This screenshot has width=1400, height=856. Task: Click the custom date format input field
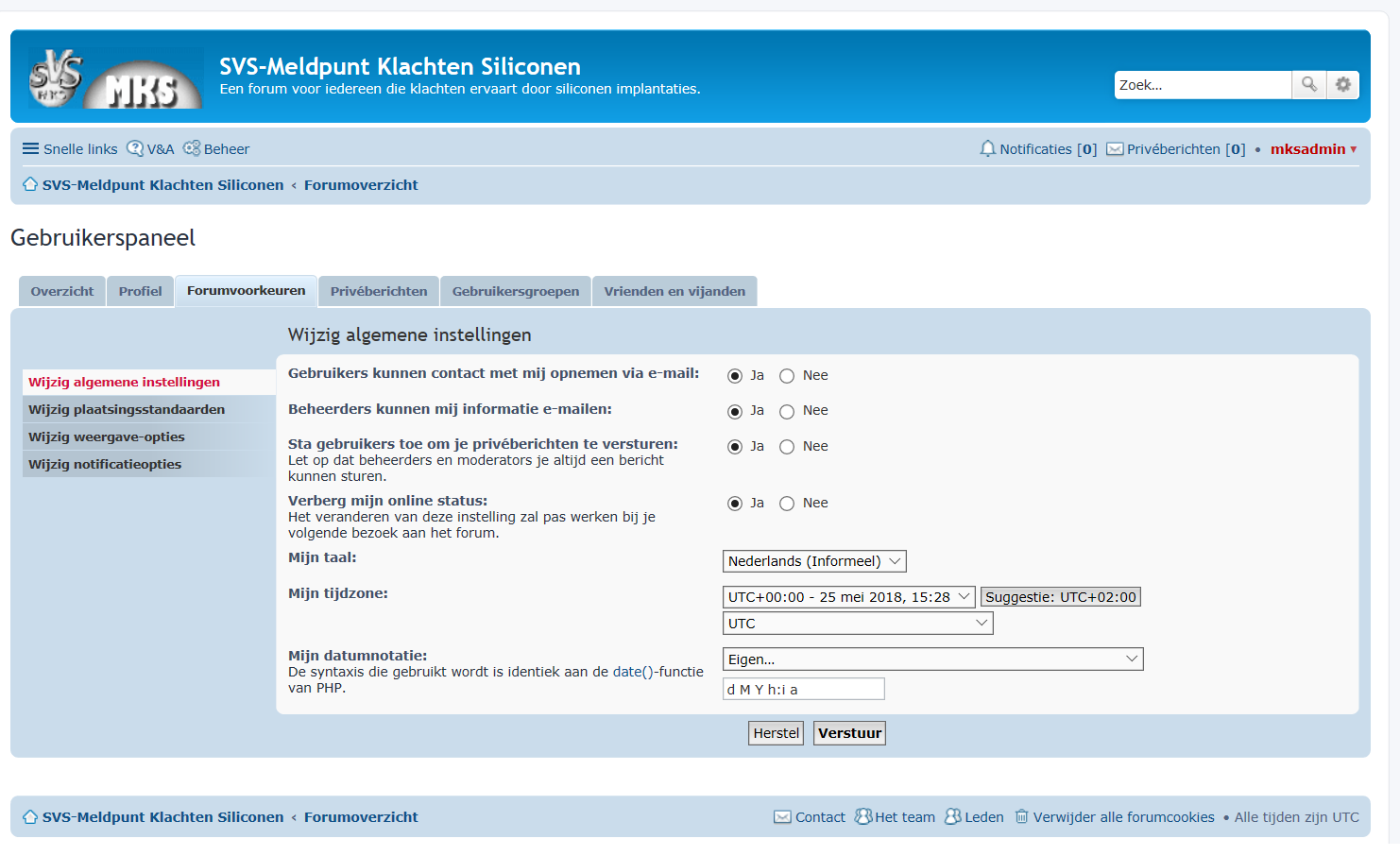coord(803,689)
